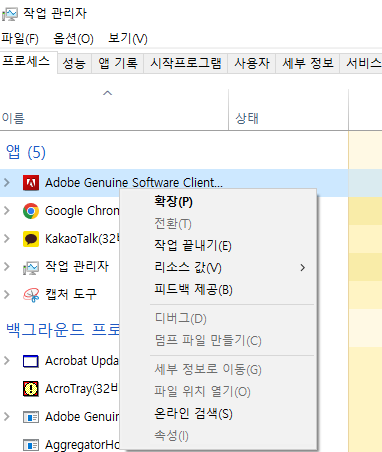Click the Task Manager title bar icon

[10, 14]
